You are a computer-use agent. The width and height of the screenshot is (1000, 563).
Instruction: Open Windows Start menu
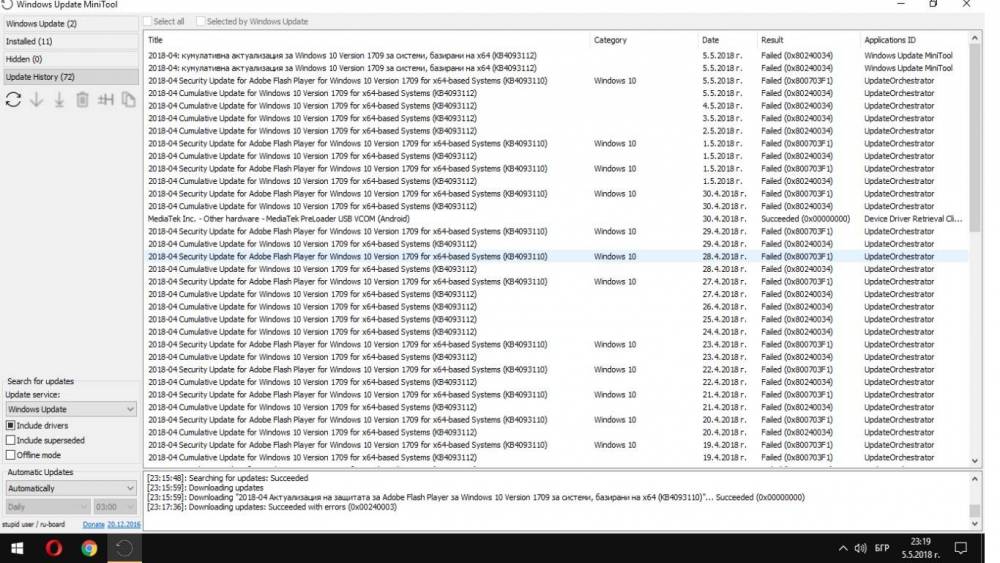17,548
